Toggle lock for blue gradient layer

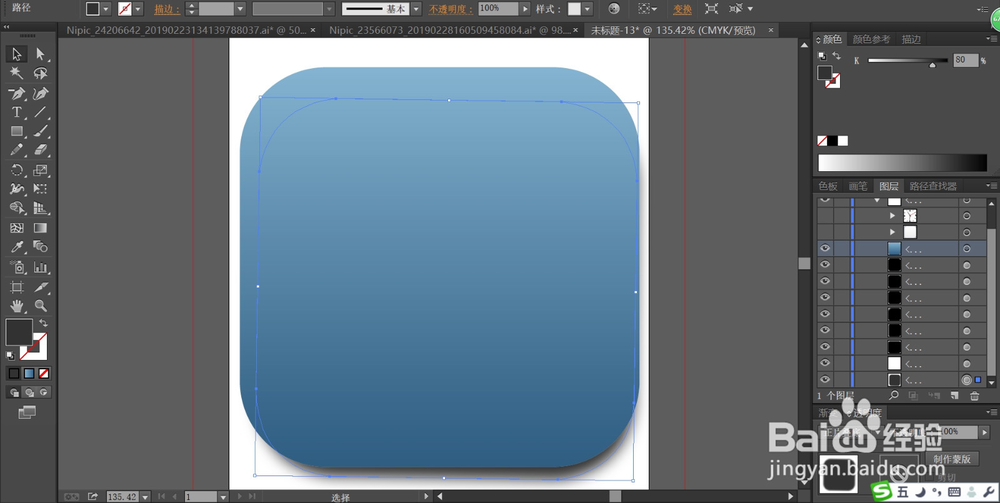click(x=841, y=249)
